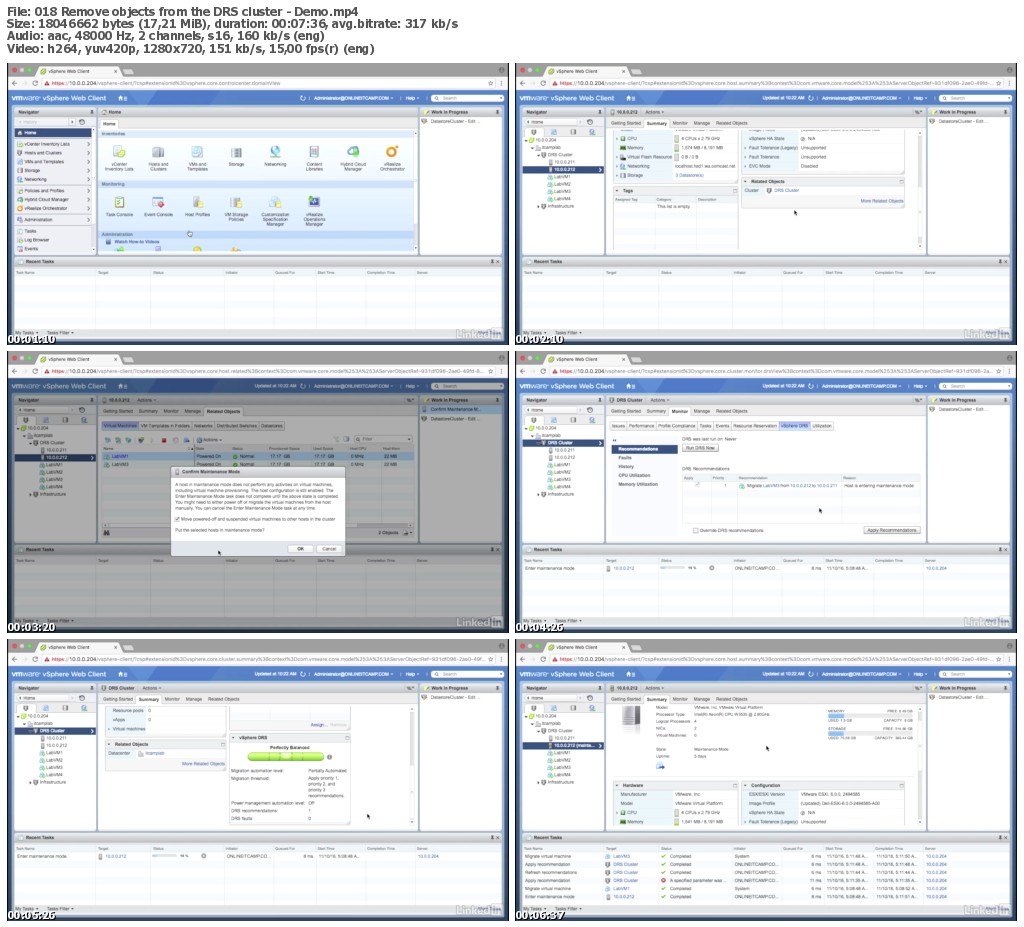Toggle Apply checkbox for LabVM3 migration recommendation

(697, 484)
